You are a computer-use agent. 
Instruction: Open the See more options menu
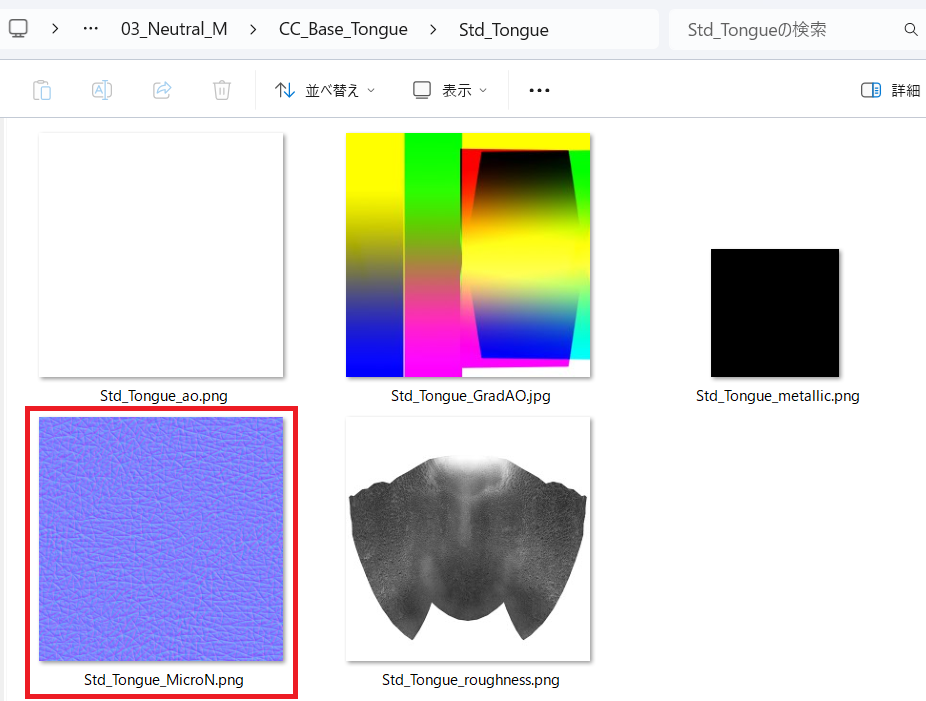(x=539, y=90)
